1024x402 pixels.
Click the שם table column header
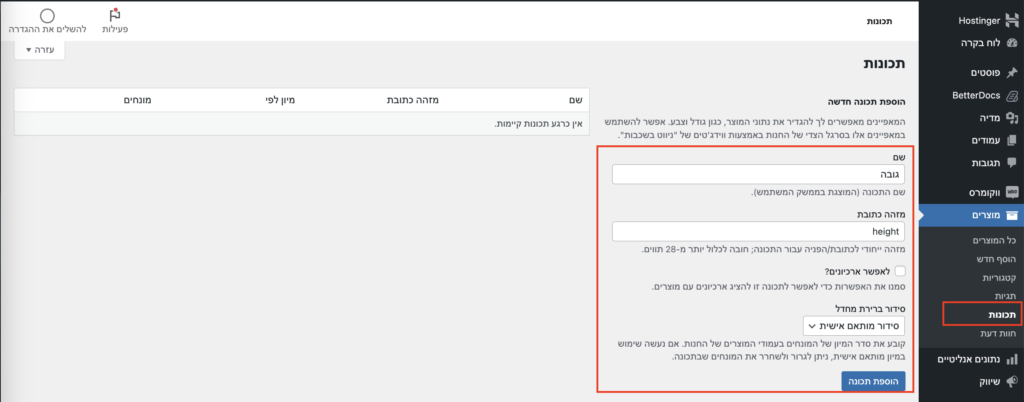pyautogui.click(x=576, y=100)
